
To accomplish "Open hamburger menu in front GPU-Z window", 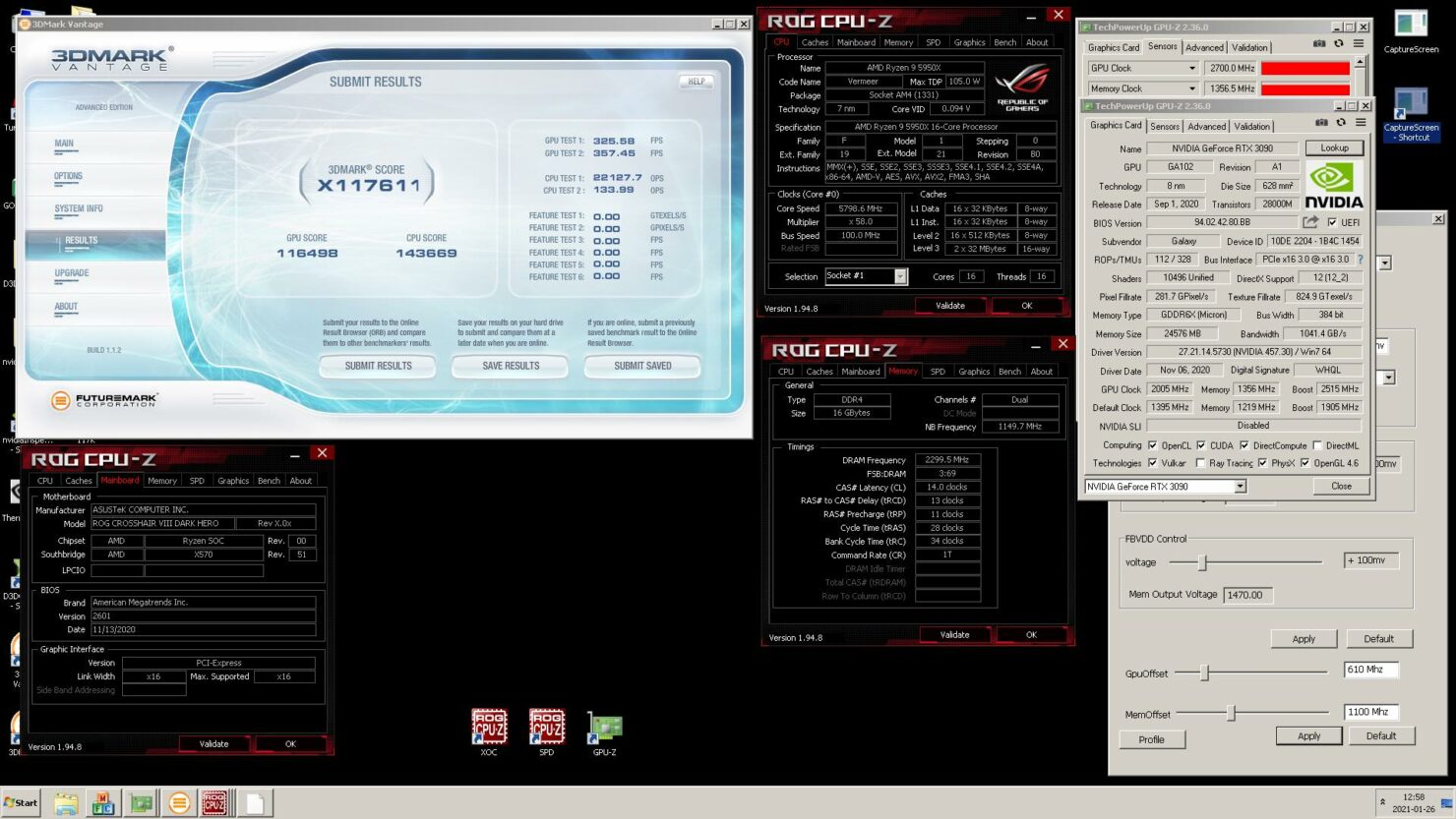I will click(x=1361, y=123).
